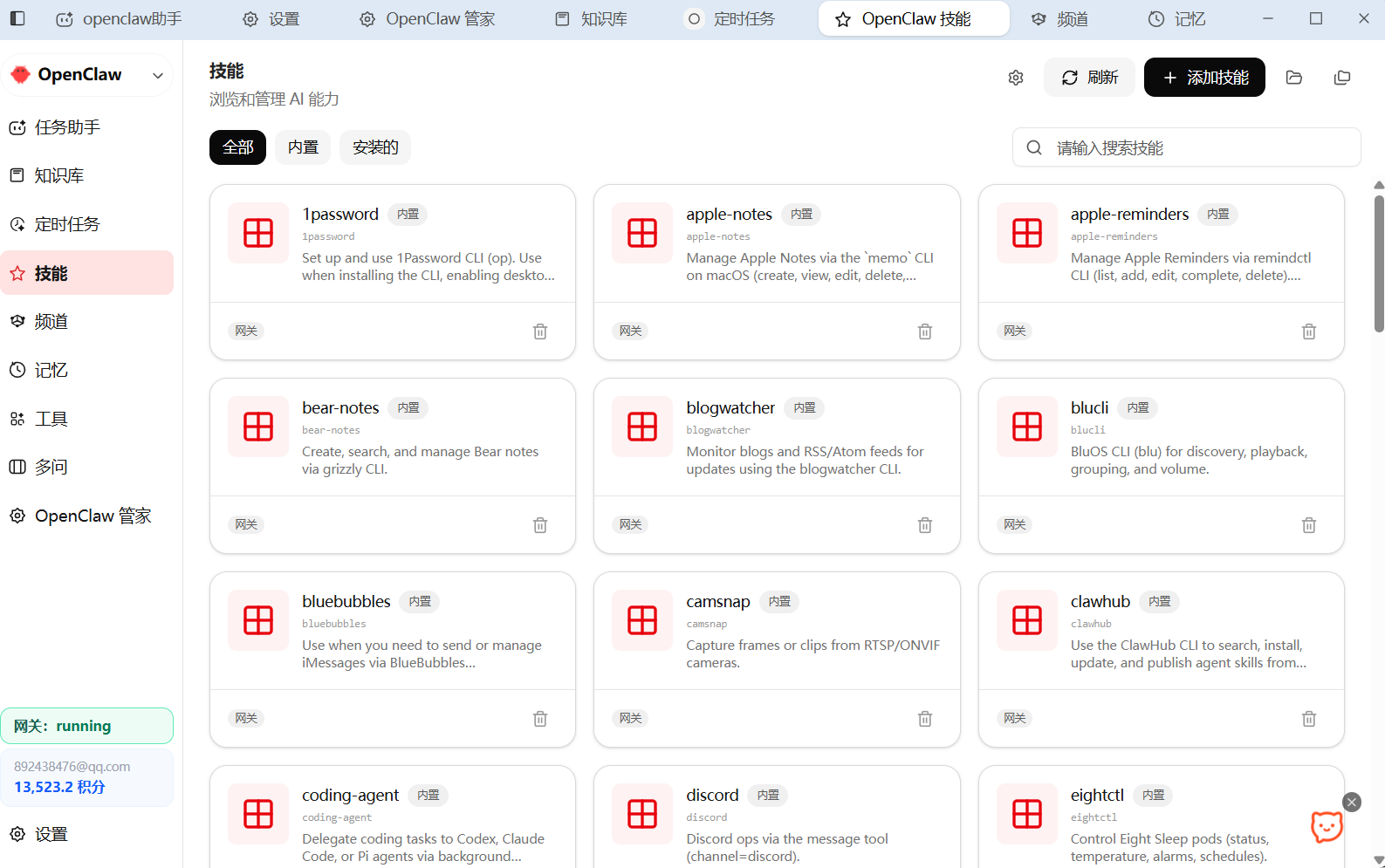Image resolution: width=1385 pixels, height=868 pixels.
Task: Click the 添加技能 button
Action: click(x=1204, y=78)
